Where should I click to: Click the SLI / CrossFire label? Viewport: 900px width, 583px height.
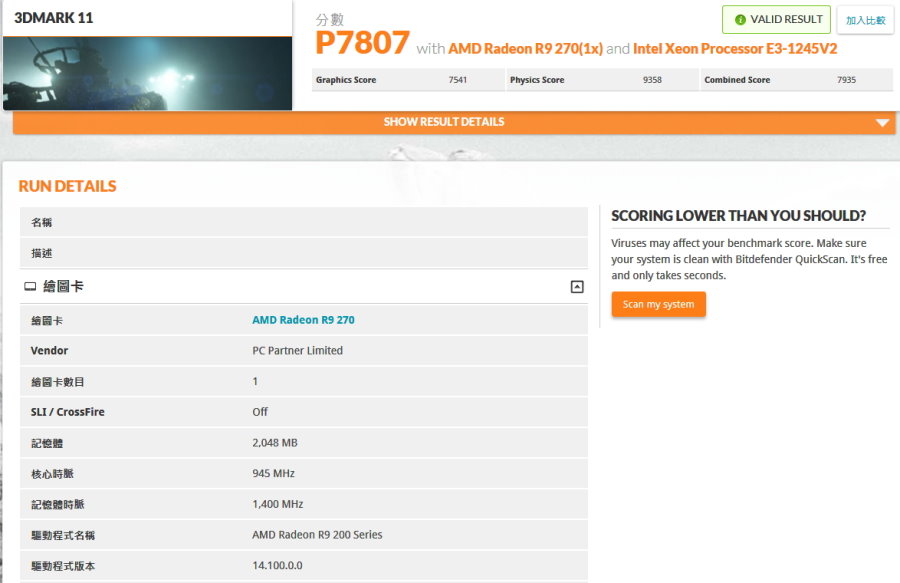pyautogui.click(x=68, y=412)
